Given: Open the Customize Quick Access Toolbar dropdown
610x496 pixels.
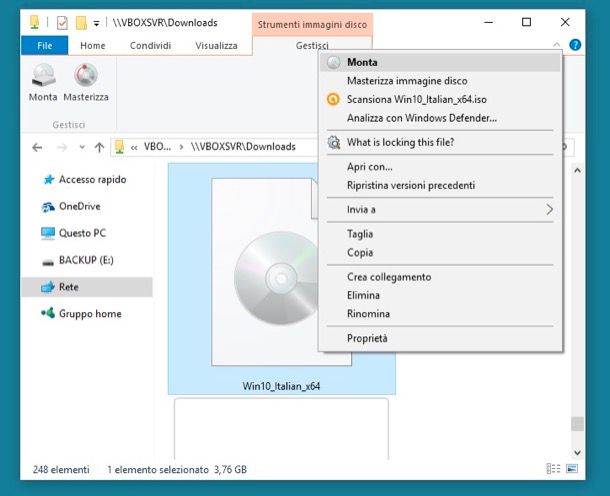Looking at the screenshot, I should click(x=96, y=24).
